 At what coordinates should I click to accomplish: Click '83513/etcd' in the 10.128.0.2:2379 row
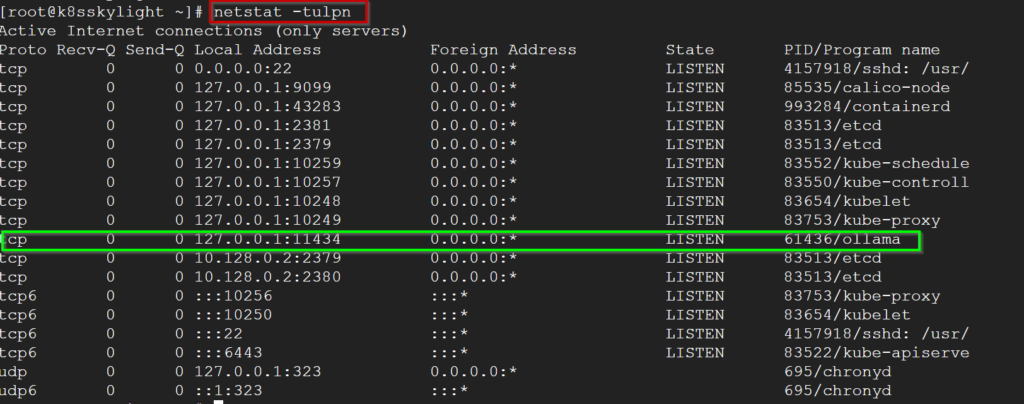click(x=833, y=258)
